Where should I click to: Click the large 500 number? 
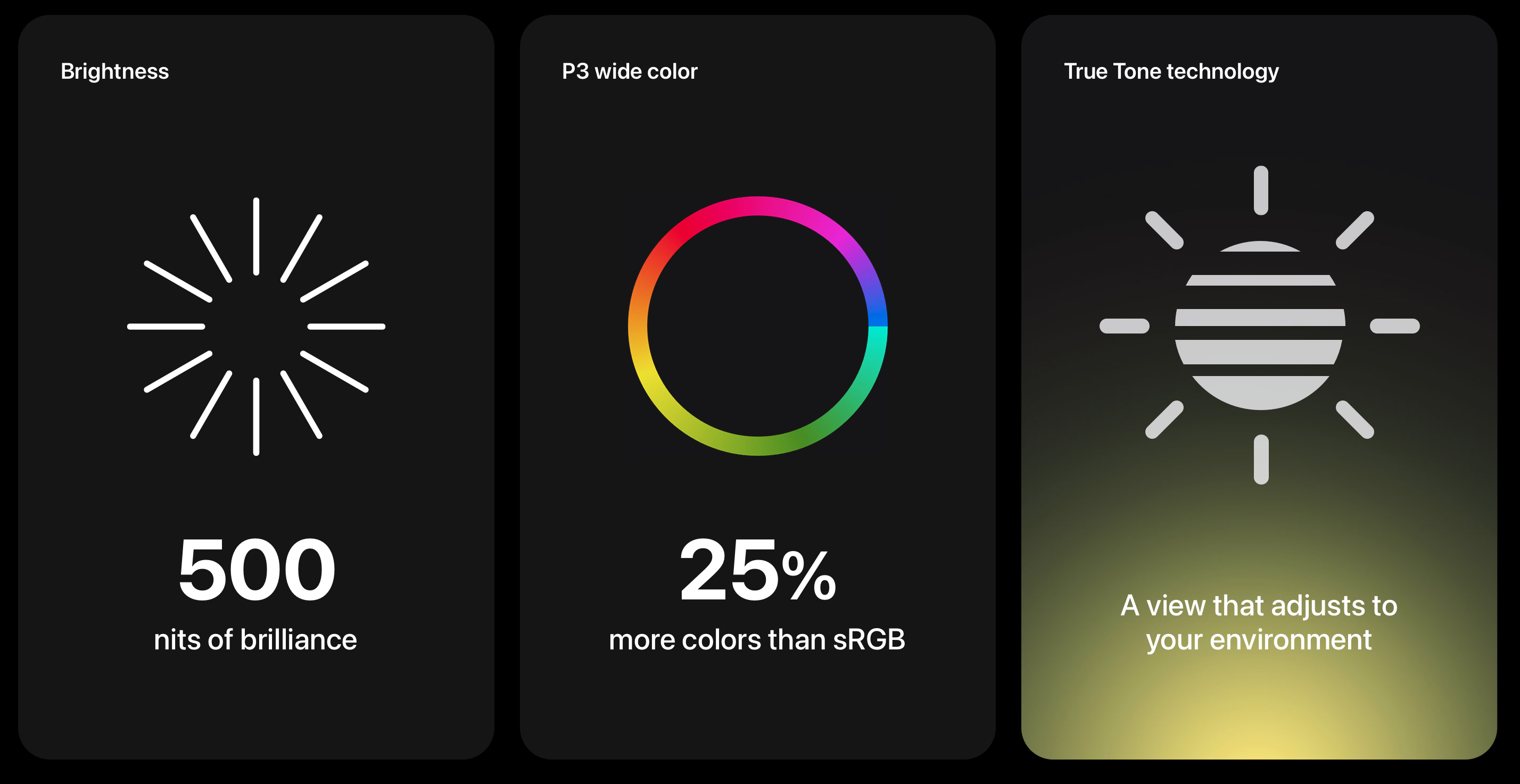click(x=257, y=570)
